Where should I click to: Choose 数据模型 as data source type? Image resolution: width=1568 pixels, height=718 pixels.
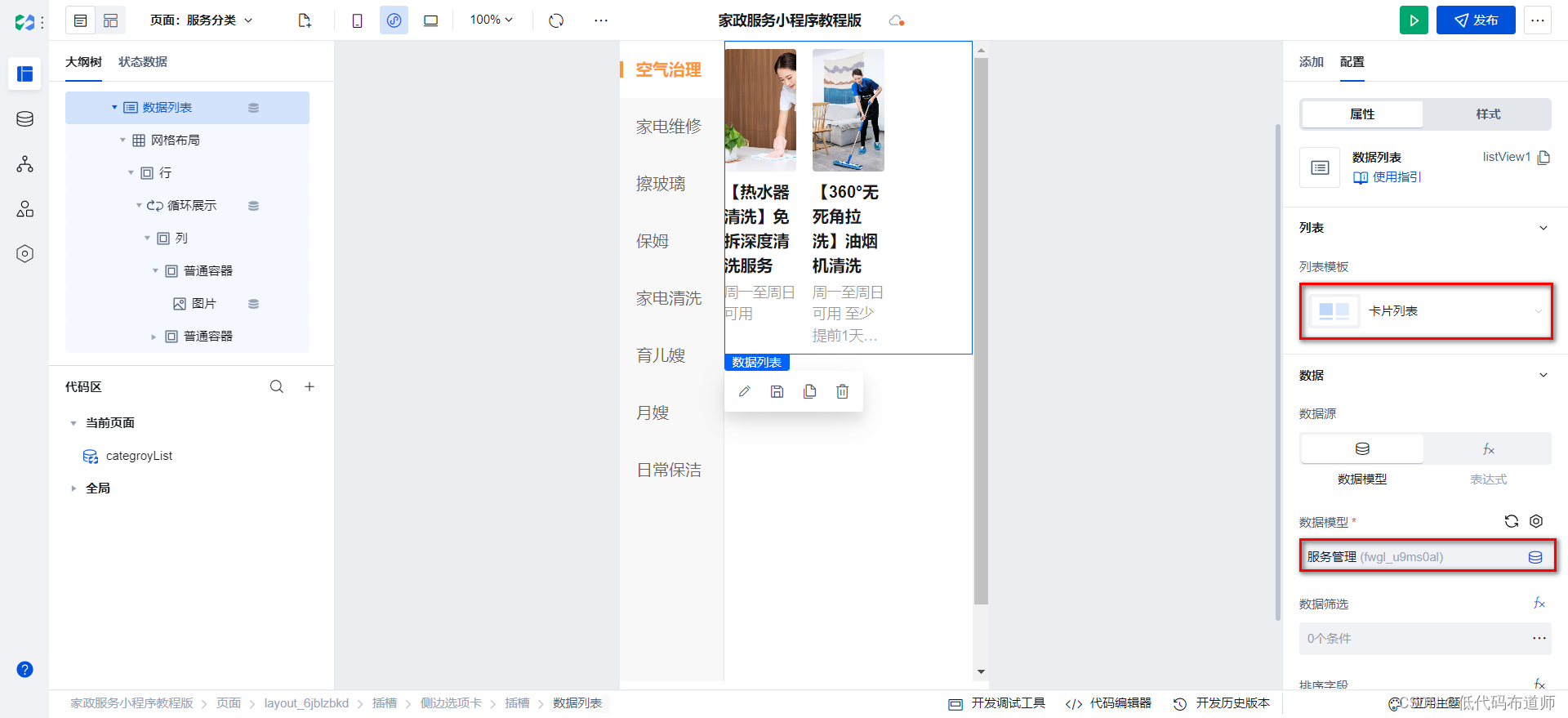pos(1362,449)
